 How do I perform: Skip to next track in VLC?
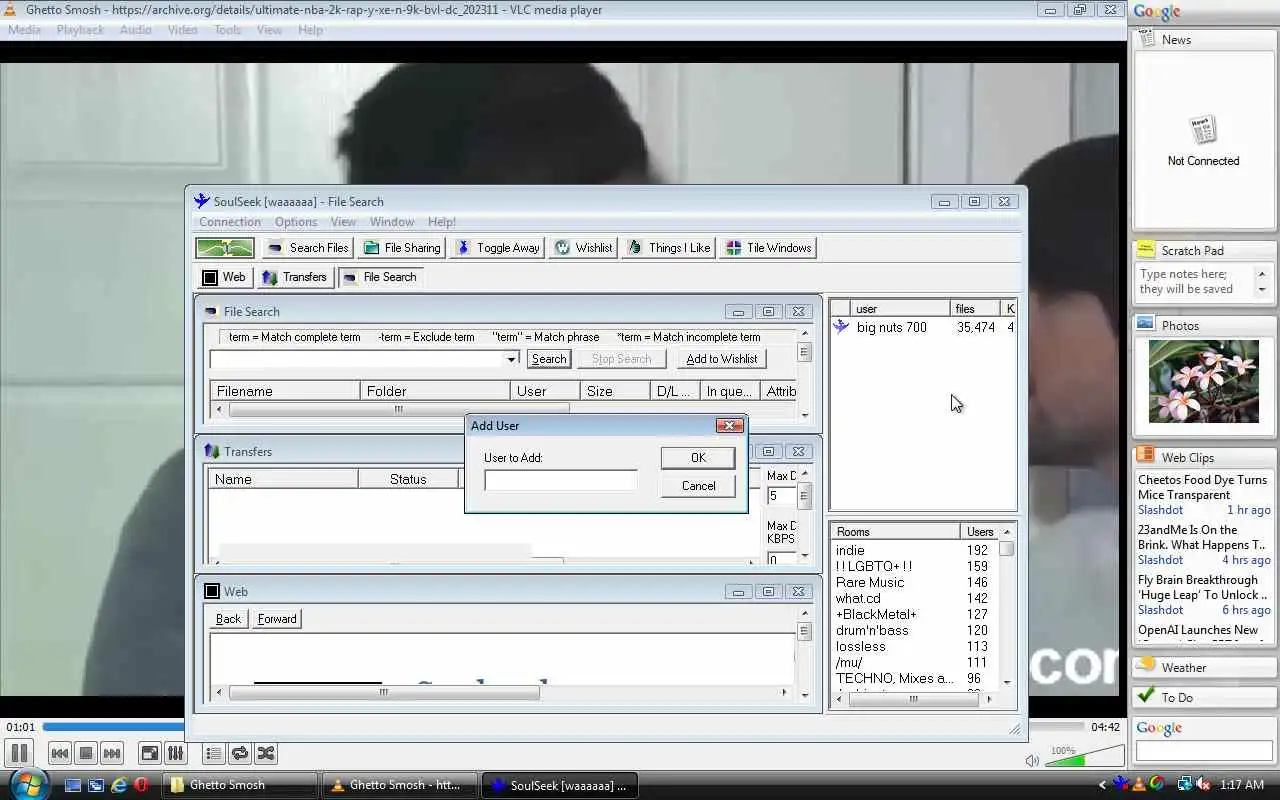(112, 753)
